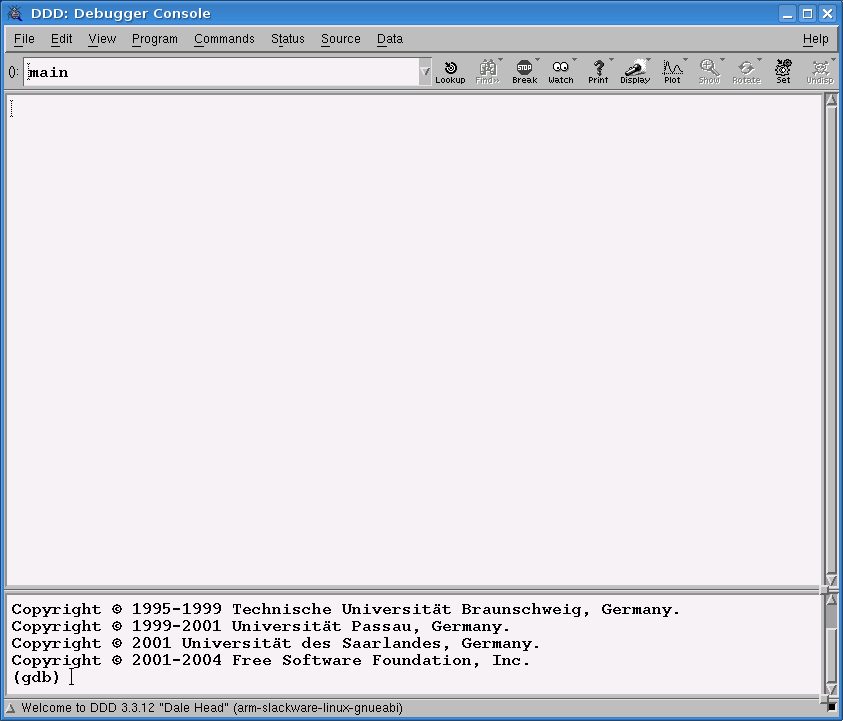Click the Rotate toolbar icon
The height and width of the screenshot is (721, 843).
[746, 72]
